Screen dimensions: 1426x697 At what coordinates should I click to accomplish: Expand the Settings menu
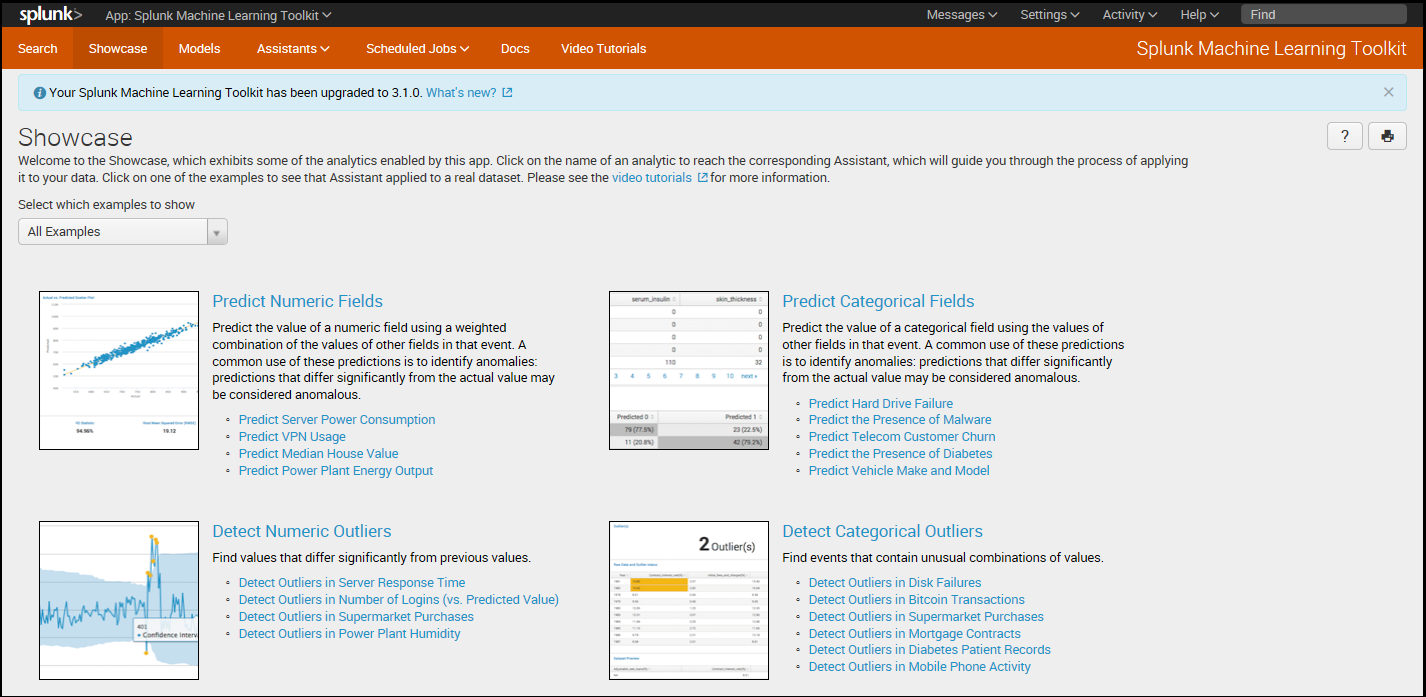(1050, 15)
